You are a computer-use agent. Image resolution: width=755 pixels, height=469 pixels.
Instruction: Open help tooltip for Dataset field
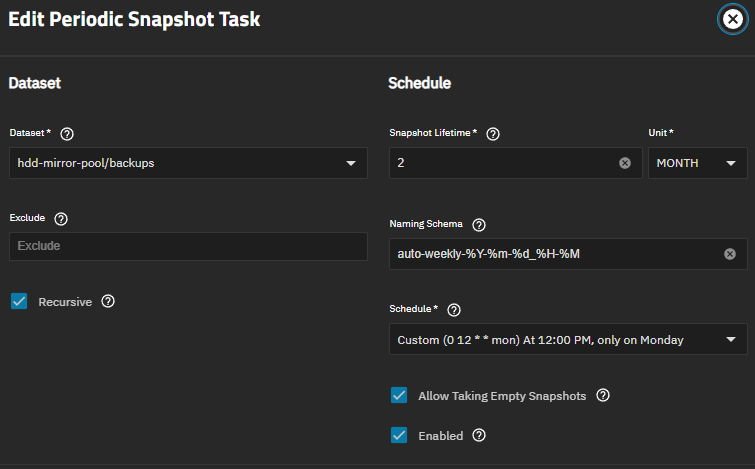point(67,134)
